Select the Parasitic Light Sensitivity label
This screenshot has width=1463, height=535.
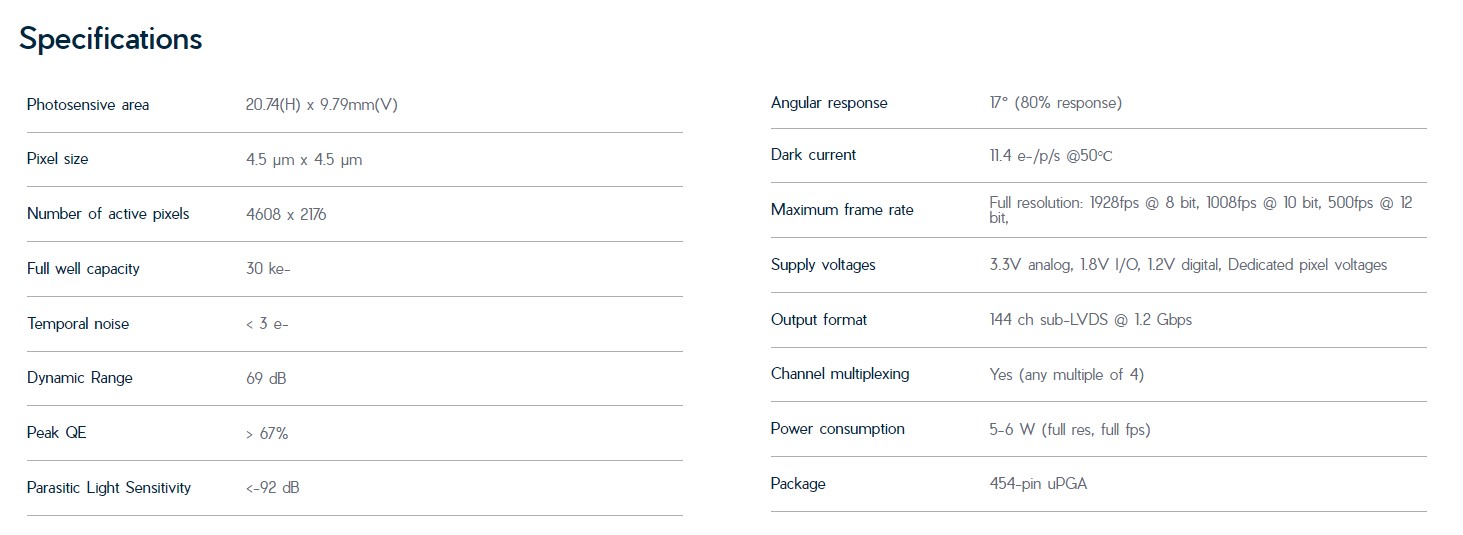(109, 488)
